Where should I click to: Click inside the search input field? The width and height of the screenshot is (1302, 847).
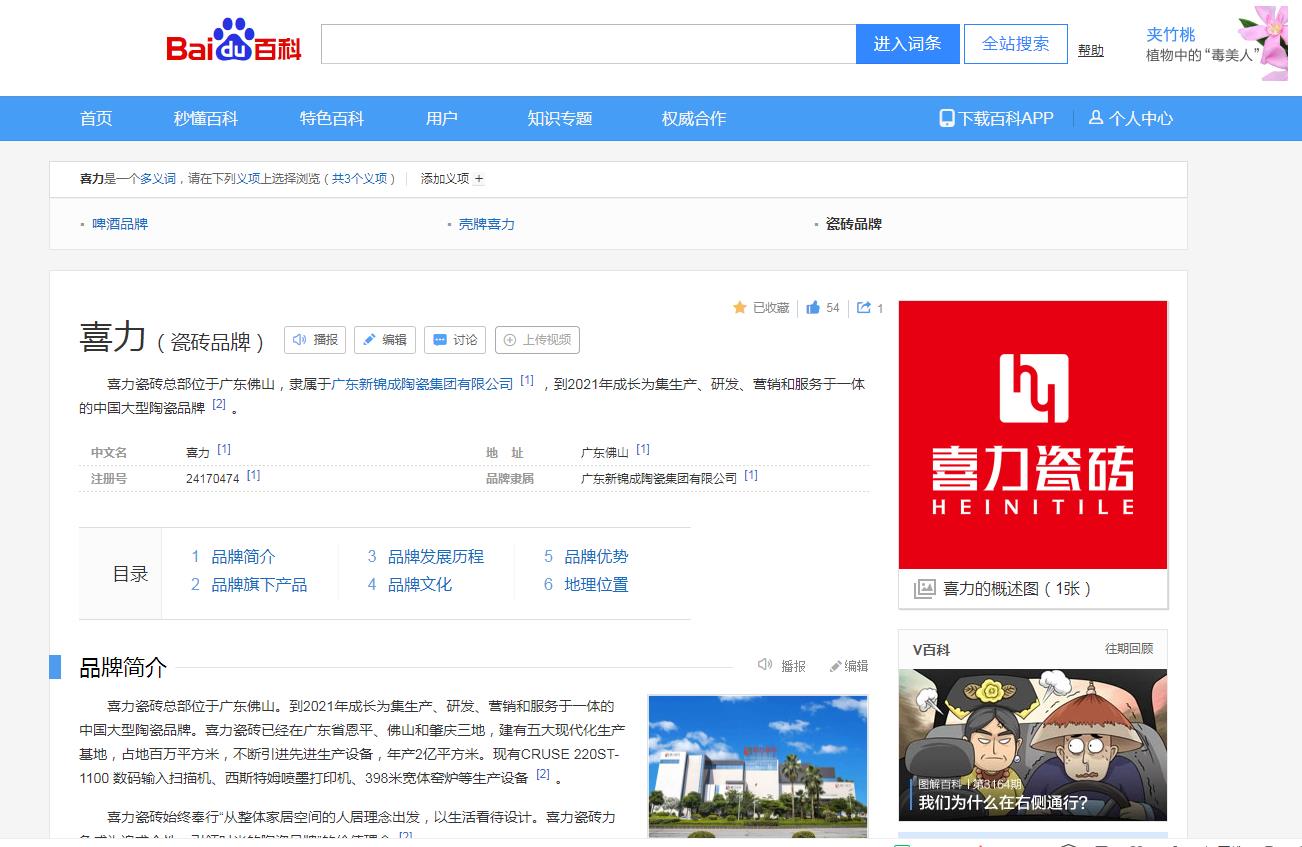(x=588, y=43)
